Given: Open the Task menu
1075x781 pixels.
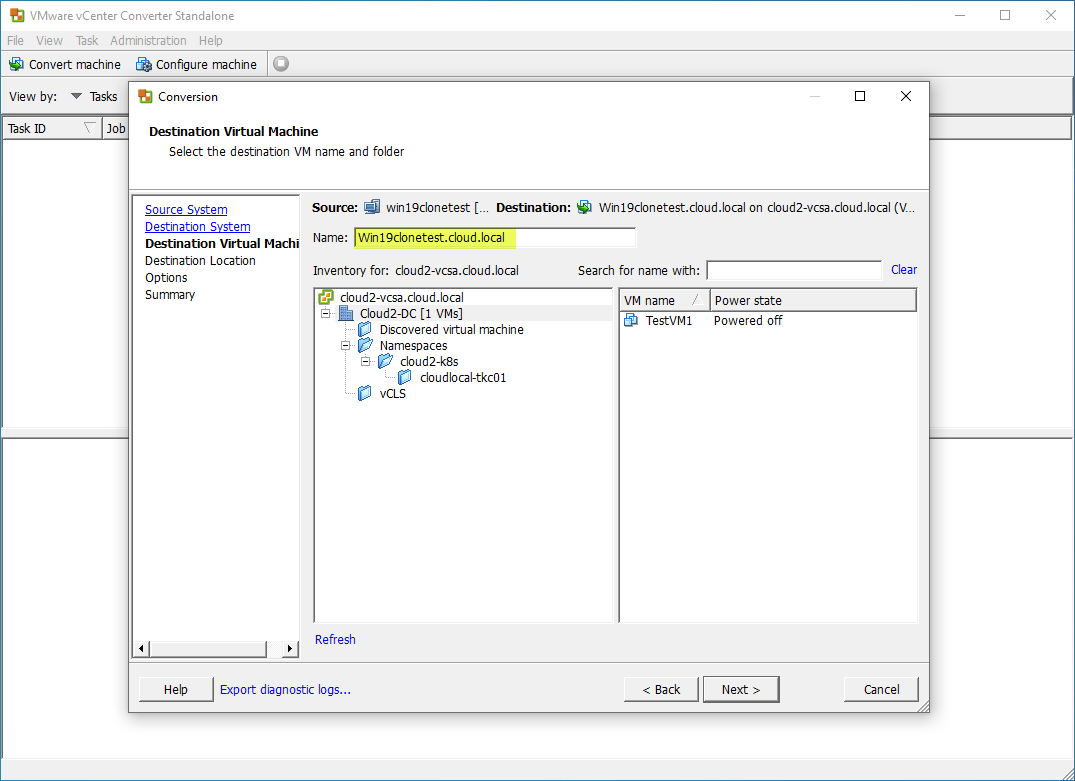Looking at the screenshot, I should [x=87, y=40].
